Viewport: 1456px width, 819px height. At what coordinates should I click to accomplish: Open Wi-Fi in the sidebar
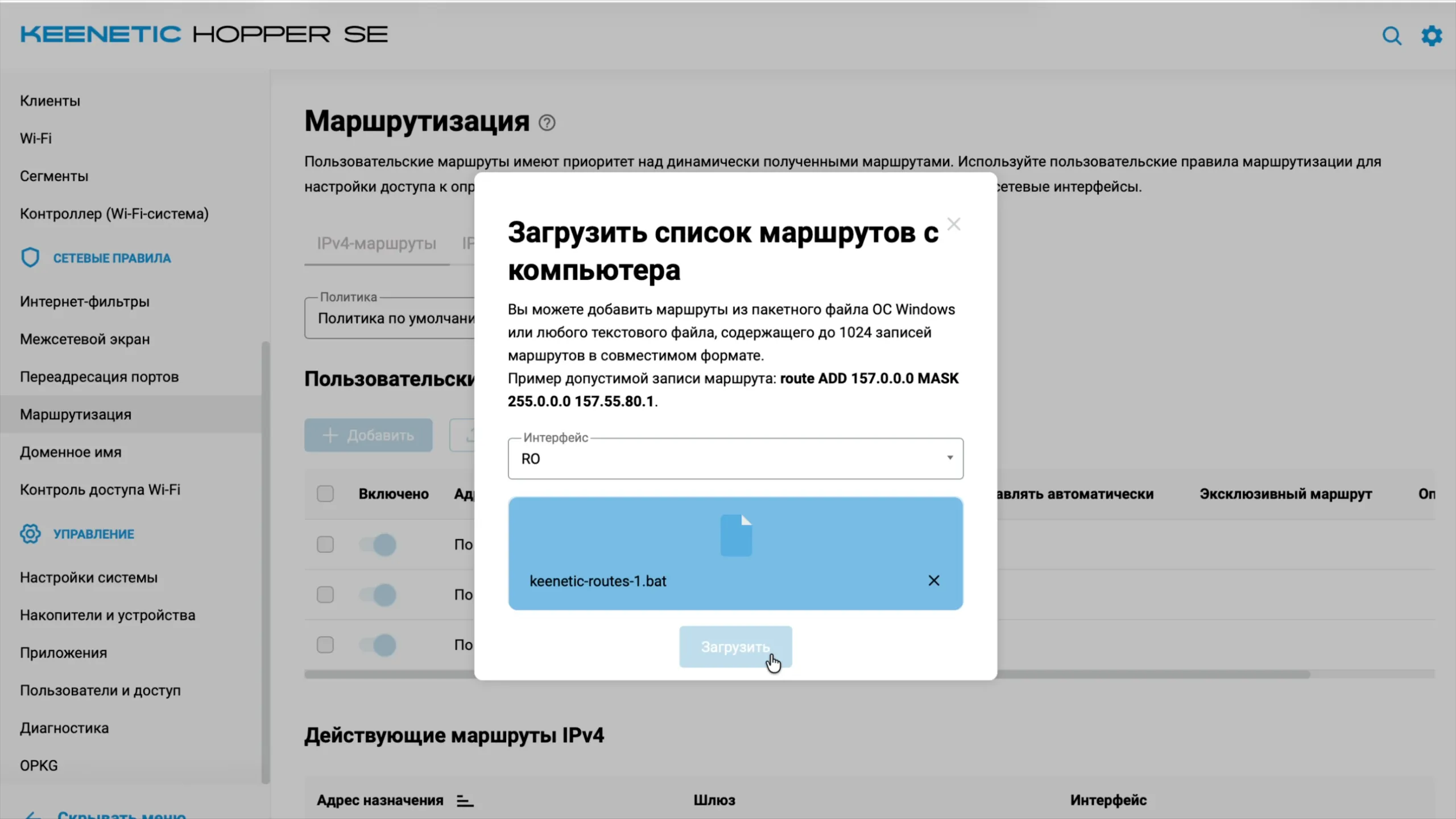(x=36, y=138)
